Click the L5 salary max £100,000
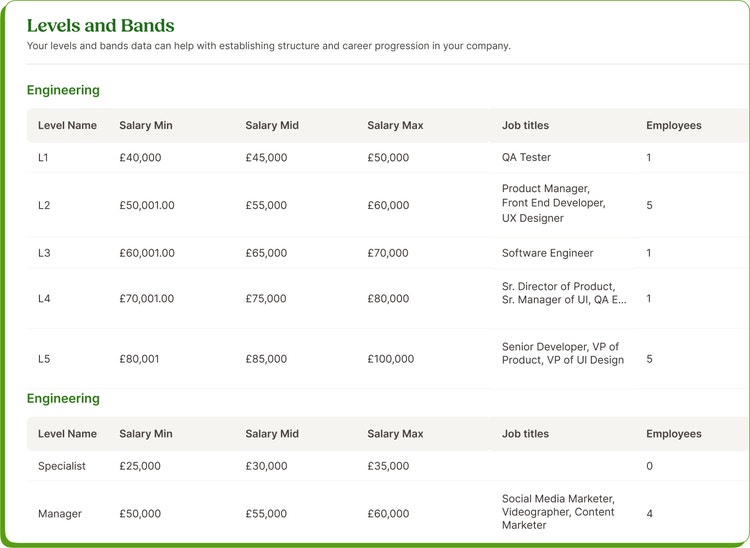Image resolution: width=750 pixels, height=548 pixels. click(x=390, y=359)
